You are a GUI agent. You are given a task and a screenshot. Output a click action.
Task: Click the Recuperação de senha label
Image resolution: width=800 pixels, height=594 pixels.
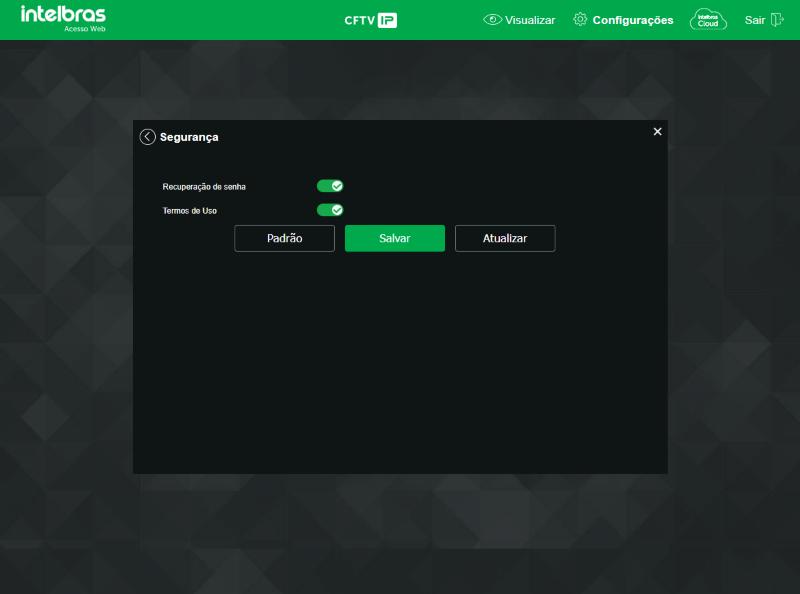click(204, 187)
